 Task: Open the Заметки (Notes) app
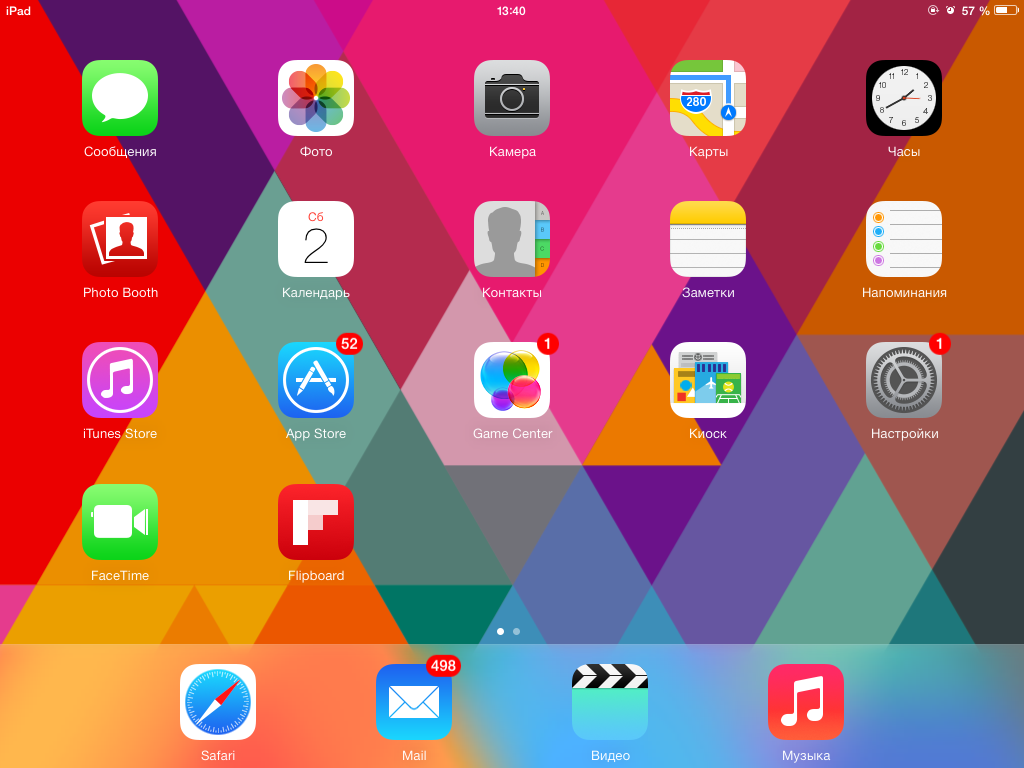coord(708,239)
